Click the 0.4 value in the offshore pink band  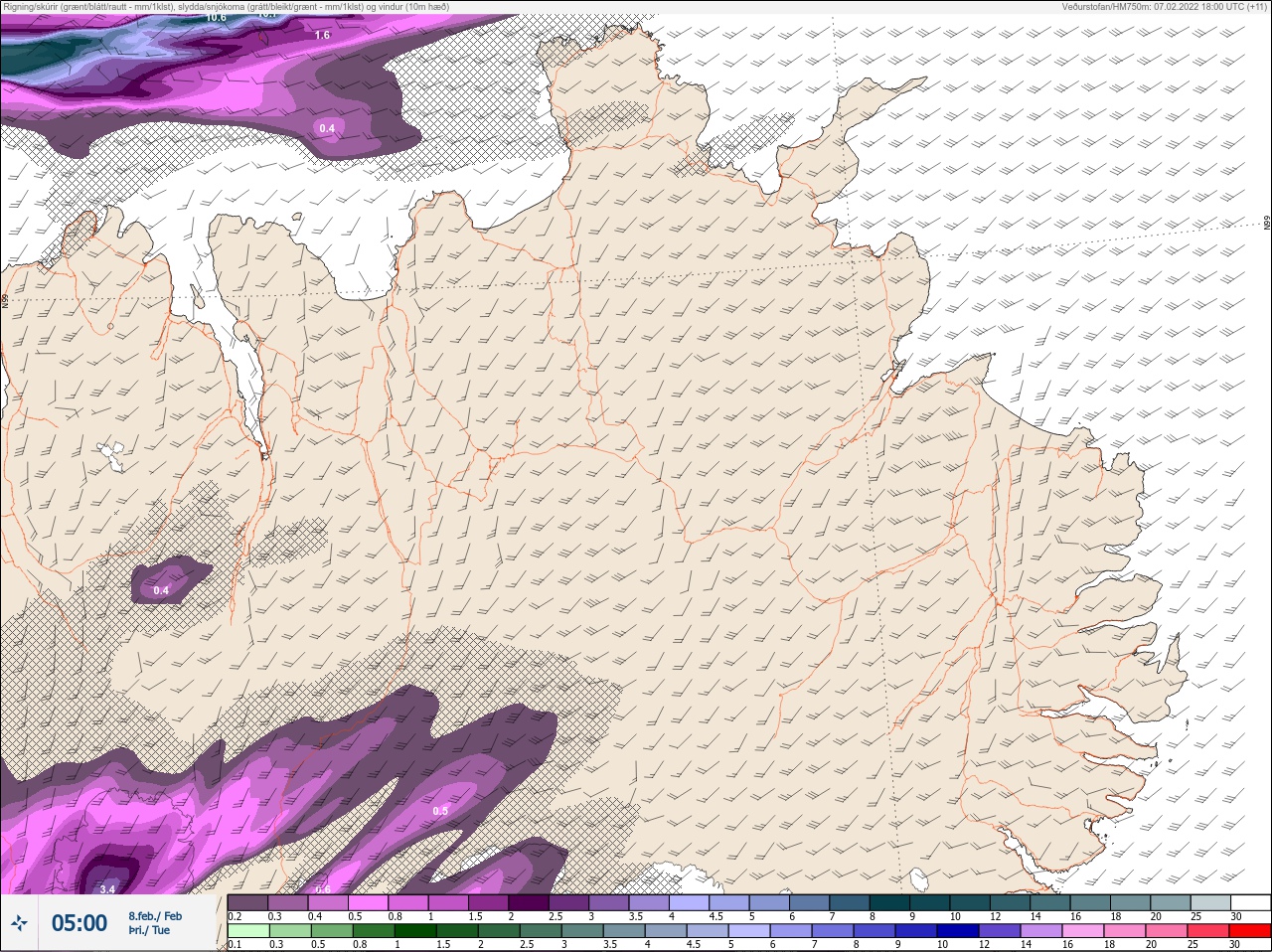tap(326, 128)
